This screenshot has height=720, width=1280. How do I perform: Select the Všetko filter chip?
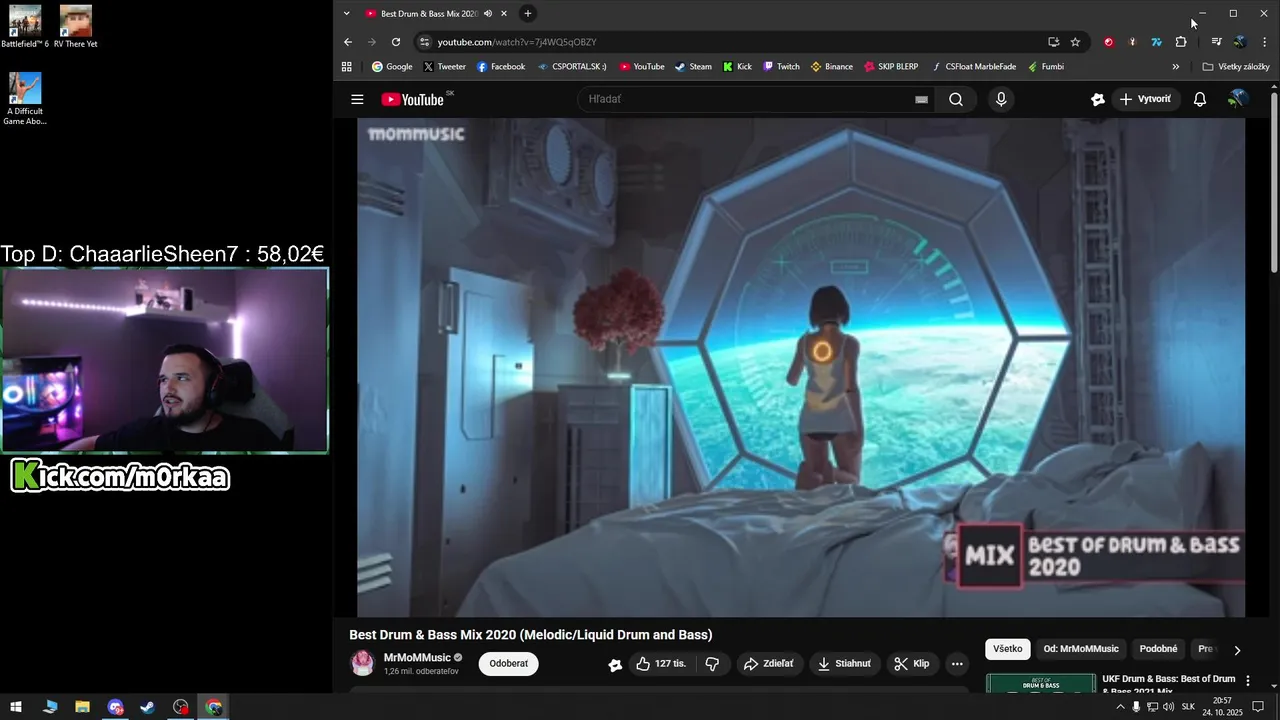[x=1008, y=649]
